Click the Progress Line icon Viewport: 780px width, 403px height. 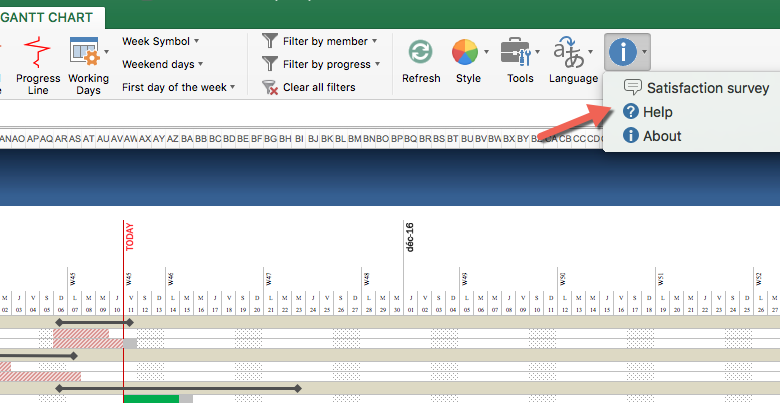pyautogui.click(x=38, y=52)
